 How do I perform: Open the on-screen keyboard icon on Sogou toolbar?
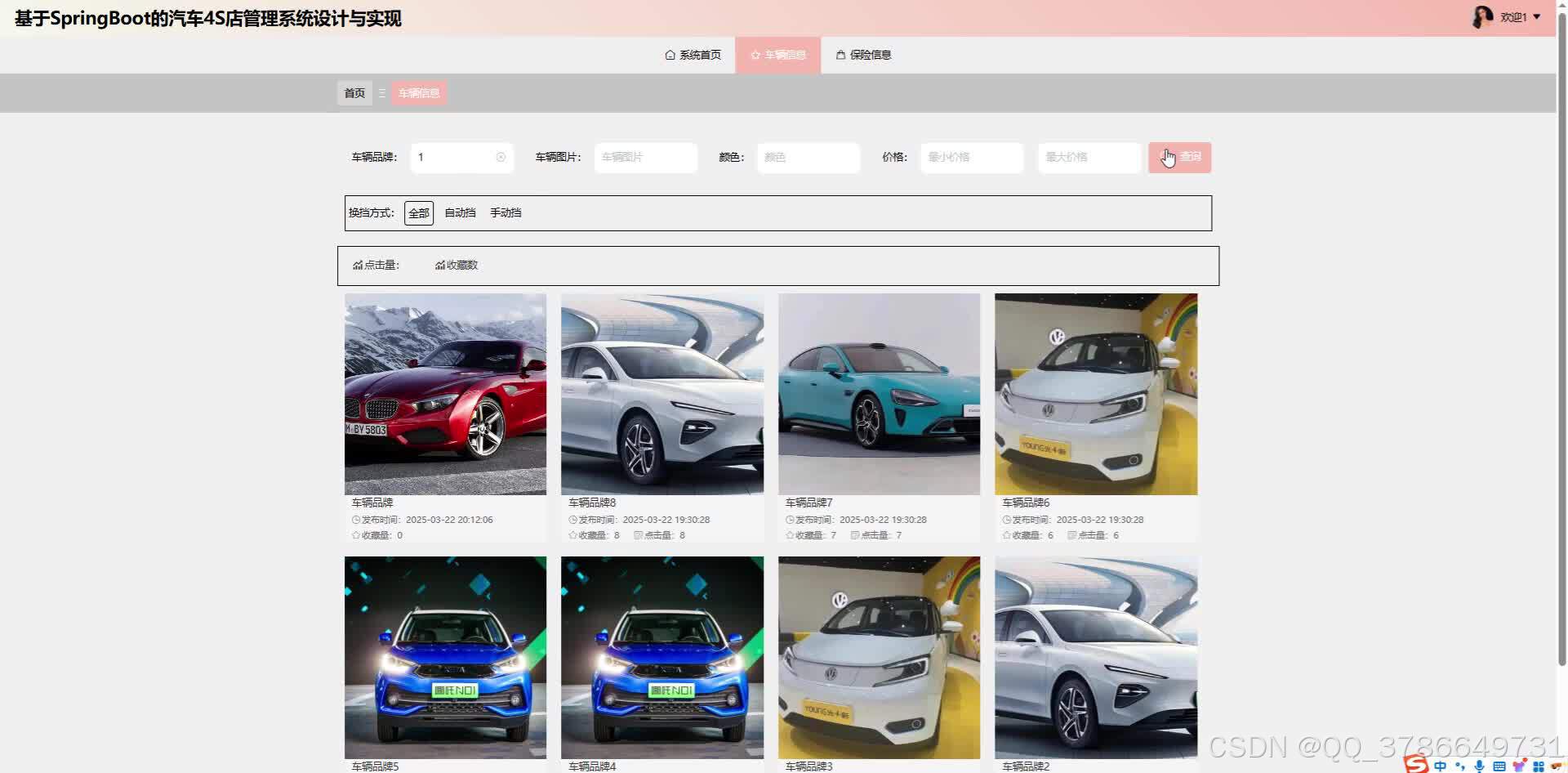pos(1499,766)
